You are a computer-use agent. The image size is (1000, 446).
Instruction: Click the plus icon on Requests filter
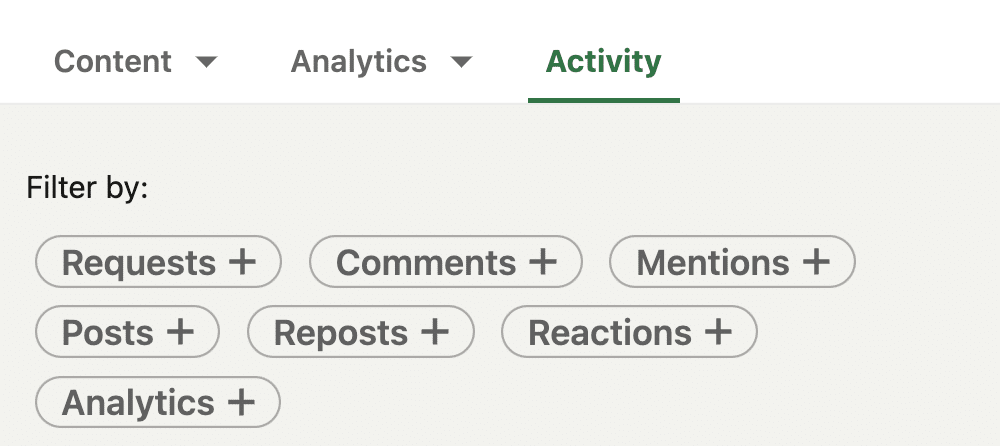pos(243,262)
